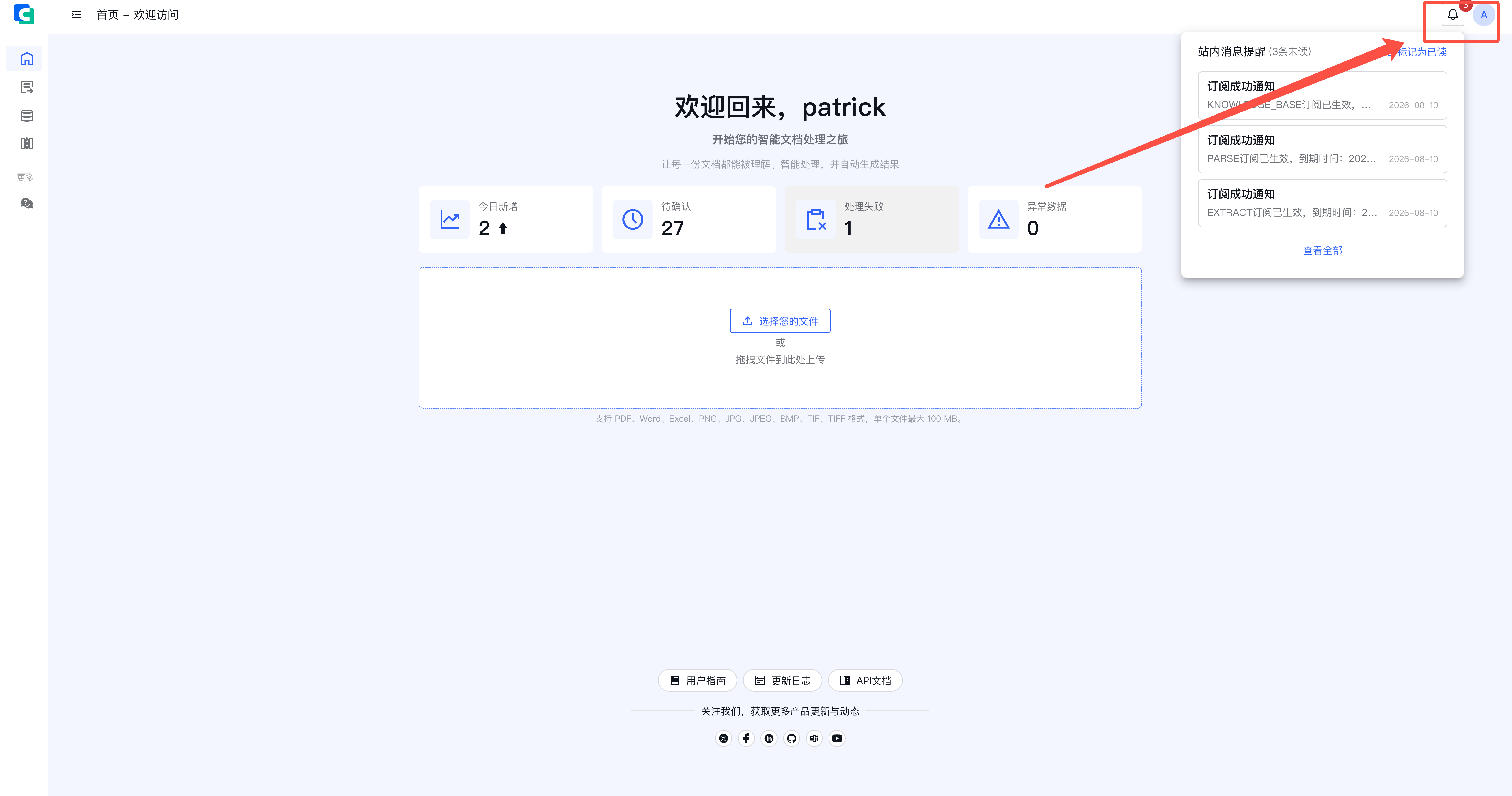Click the 开始您的智能文档处理之旅 subtitle
This screenshot has width=1512, height=796.
pos(780,140)
